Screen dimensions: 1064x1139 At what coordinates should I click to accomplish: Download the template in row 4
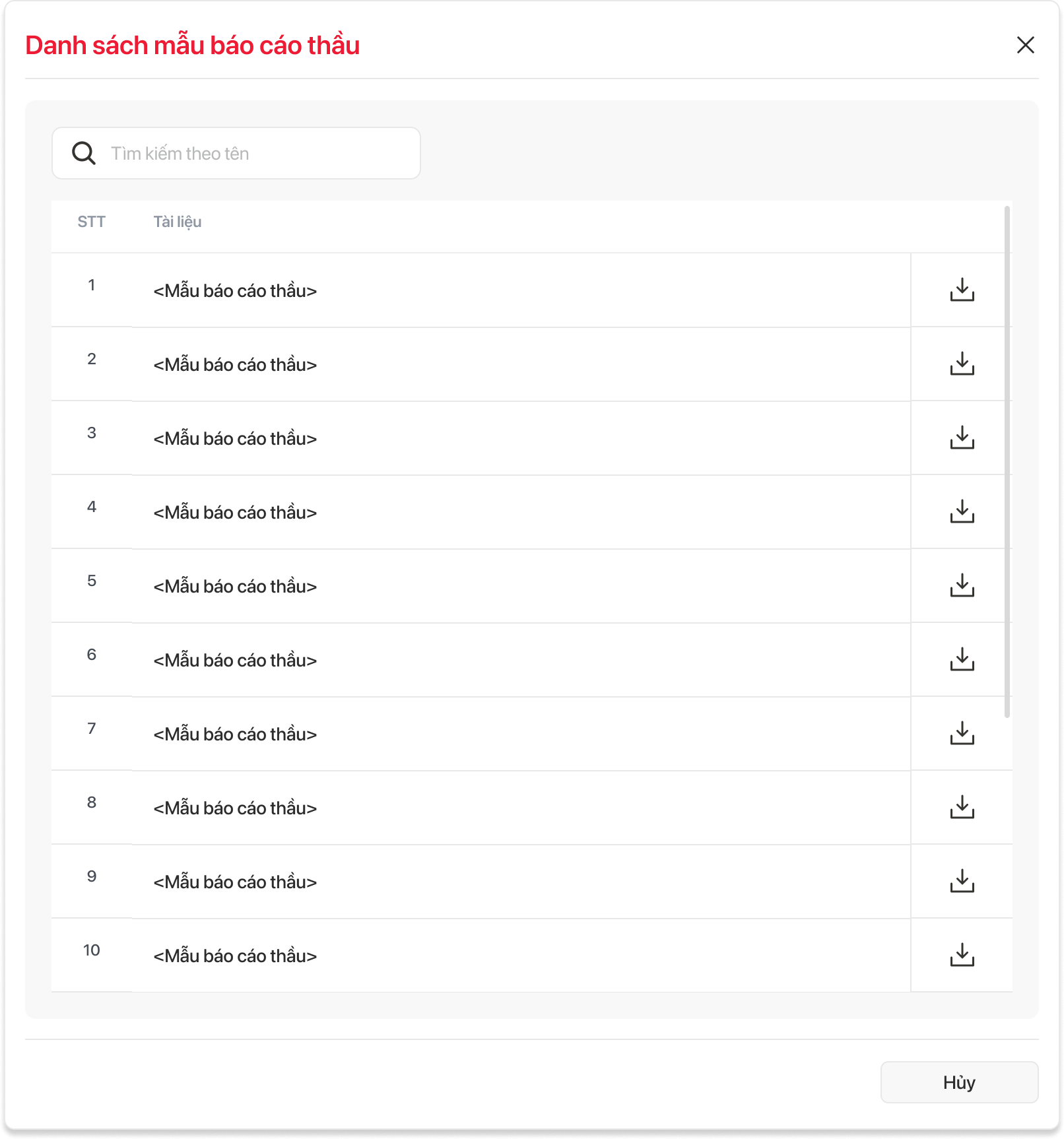click(x=962, y=511)
